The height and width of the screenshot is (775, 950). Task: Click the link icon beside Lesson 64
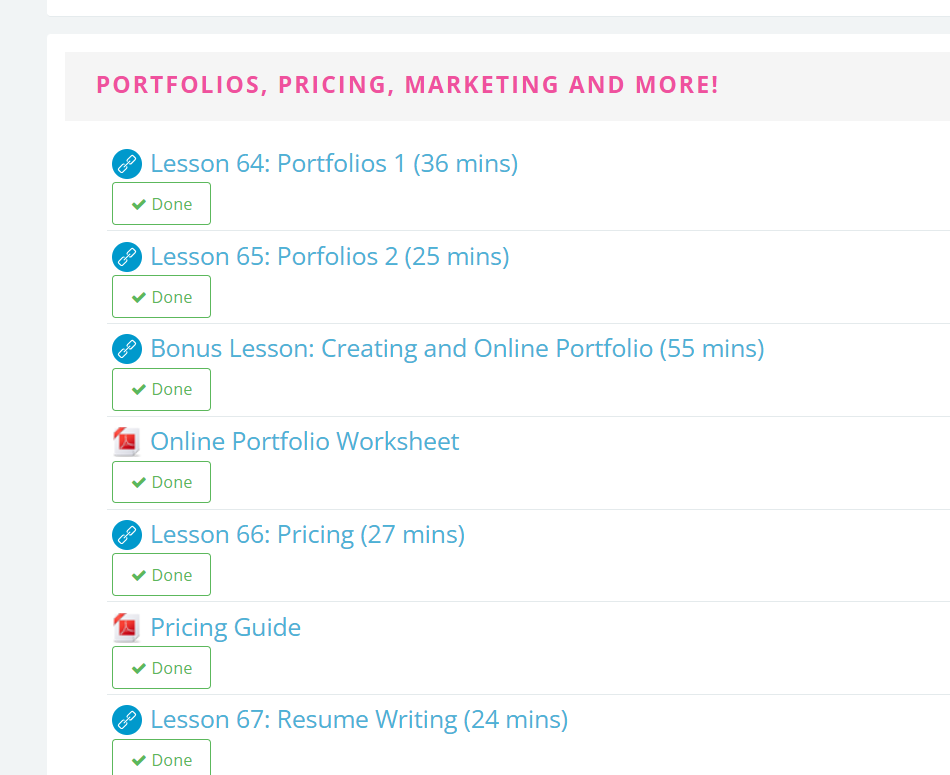coord(127,164)
